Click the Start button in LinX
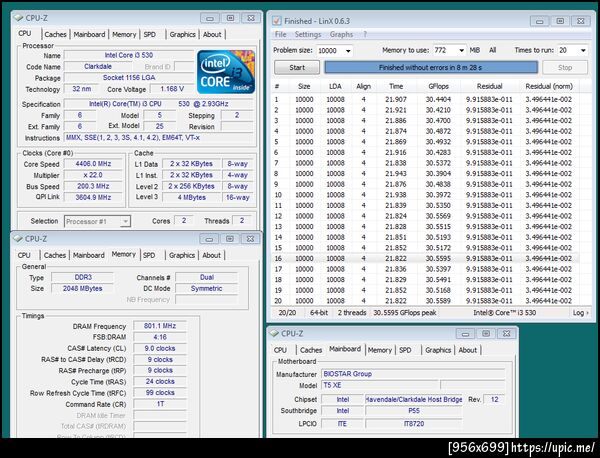The height and width of the screenshot is (458, 600). pyautogui.click(x=297, y=68)
